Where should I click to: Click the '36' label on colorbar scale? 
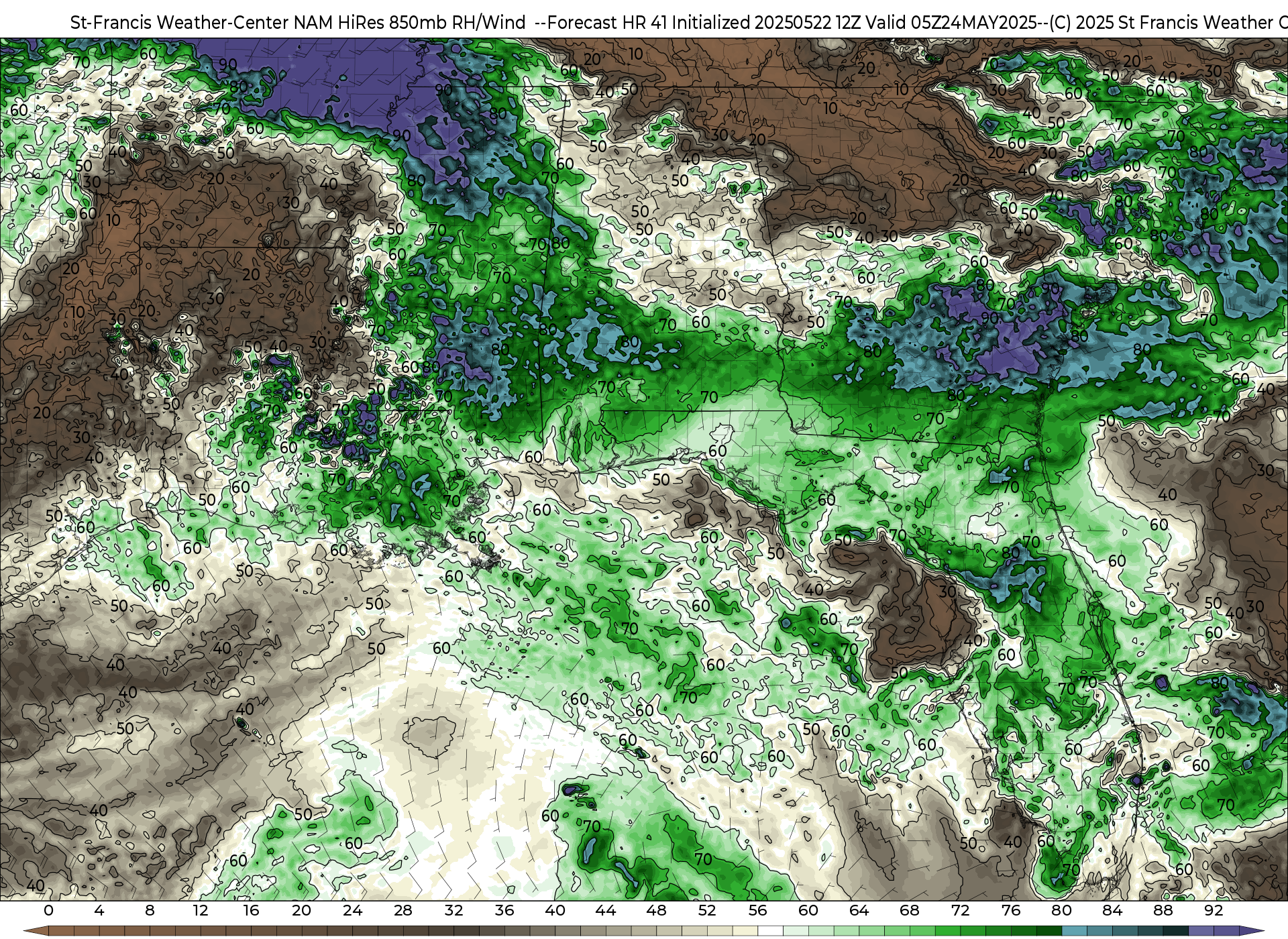coord(504,910)
